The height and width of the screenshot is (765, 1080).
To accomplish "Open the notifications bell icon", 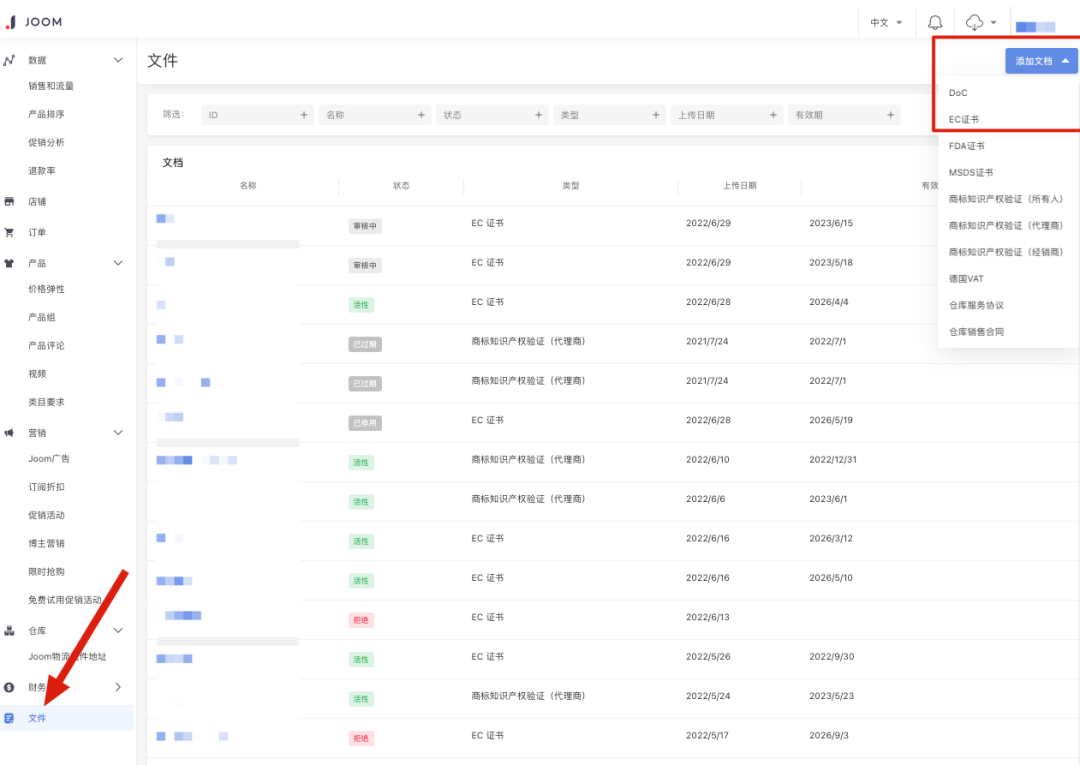I will (935, 22).
